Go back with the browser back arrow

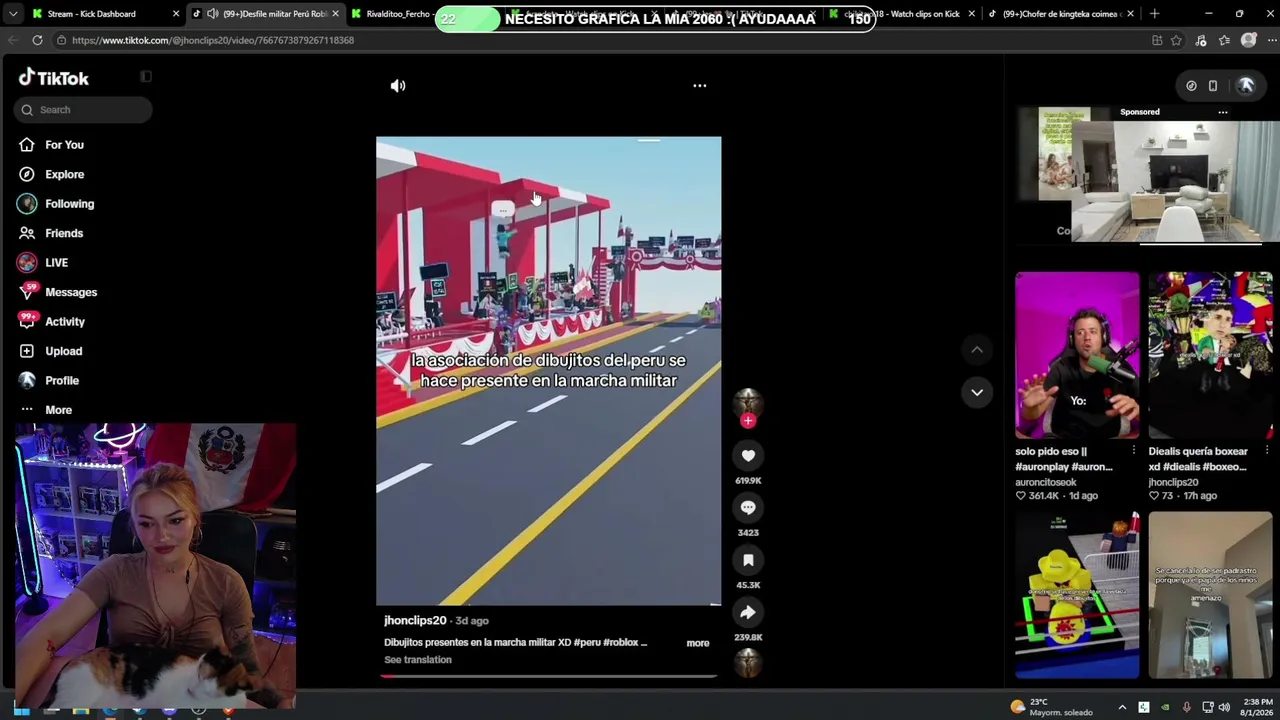point(13,40)
